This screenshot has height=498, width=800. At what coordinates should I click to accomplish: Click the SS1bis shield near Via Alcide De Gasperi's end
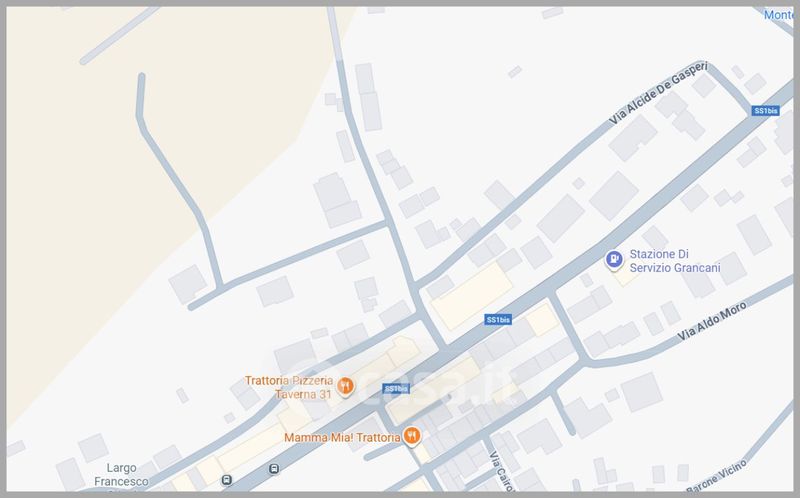pos(765,111)
